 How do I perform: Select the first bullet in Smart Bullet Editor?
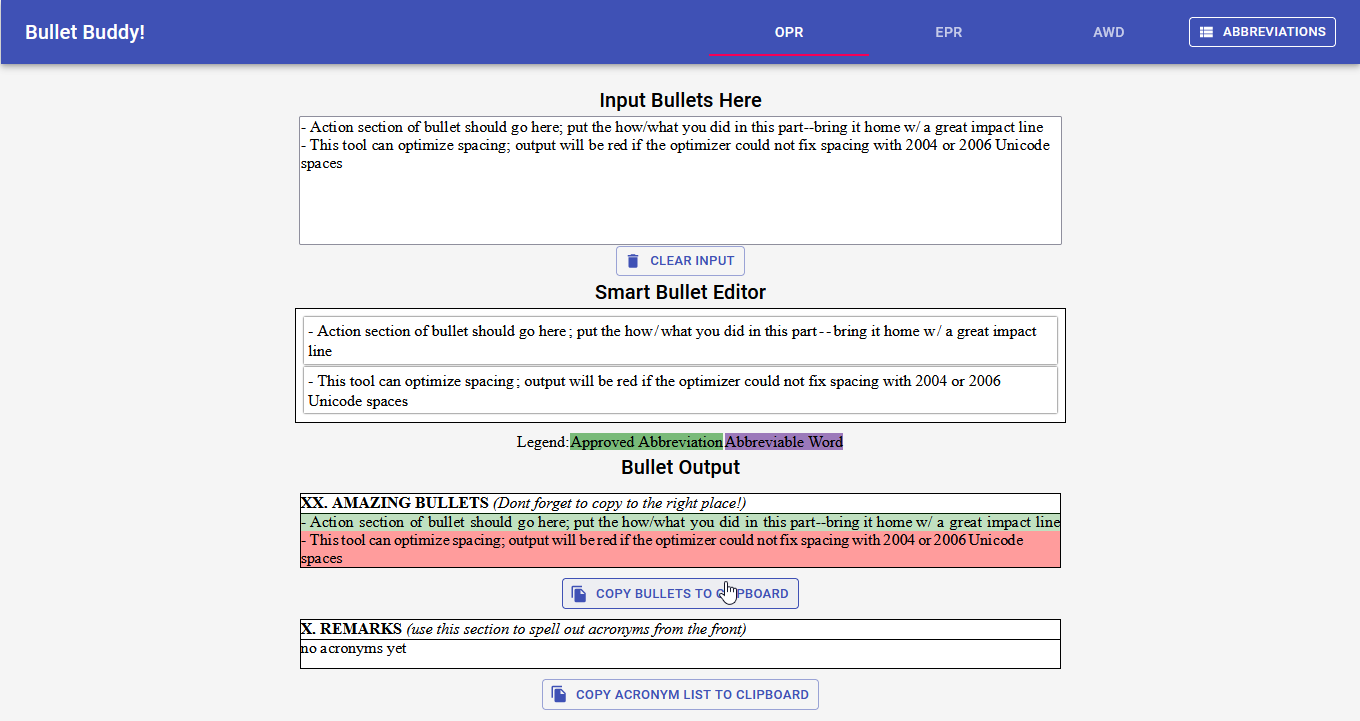coord(680,340)
